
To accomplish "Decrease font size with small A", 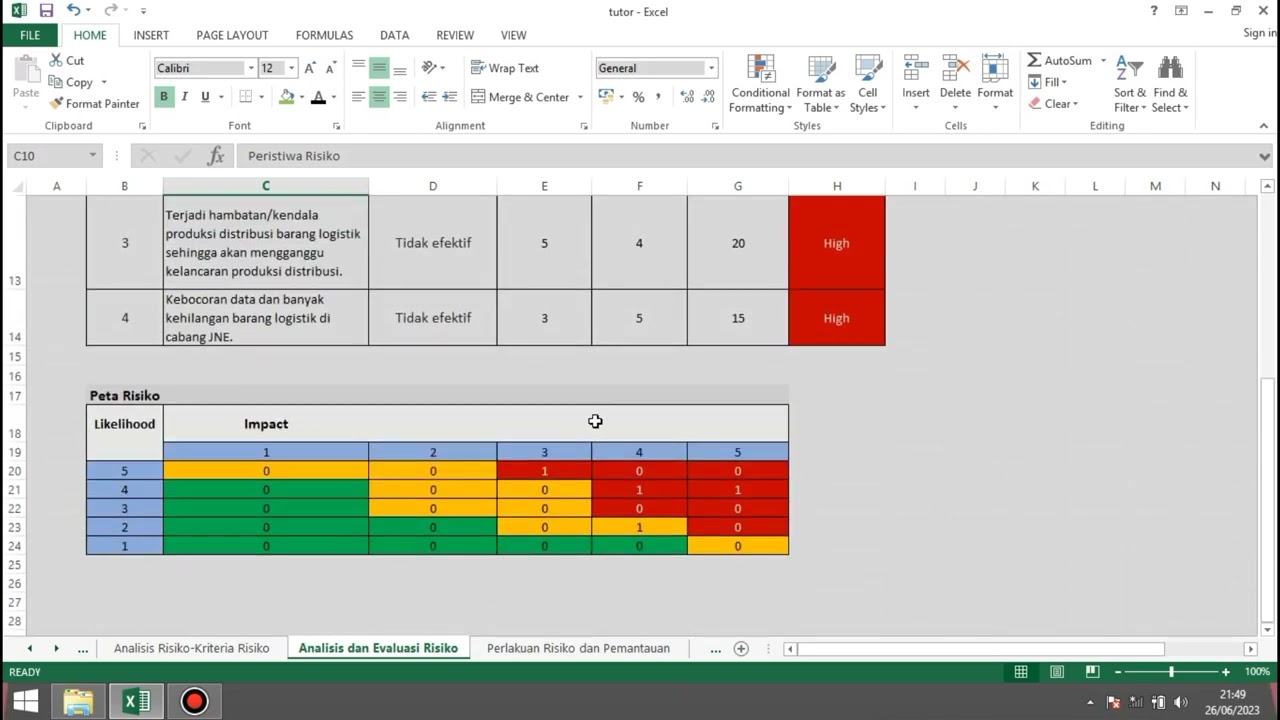I will tap(329, 68).
